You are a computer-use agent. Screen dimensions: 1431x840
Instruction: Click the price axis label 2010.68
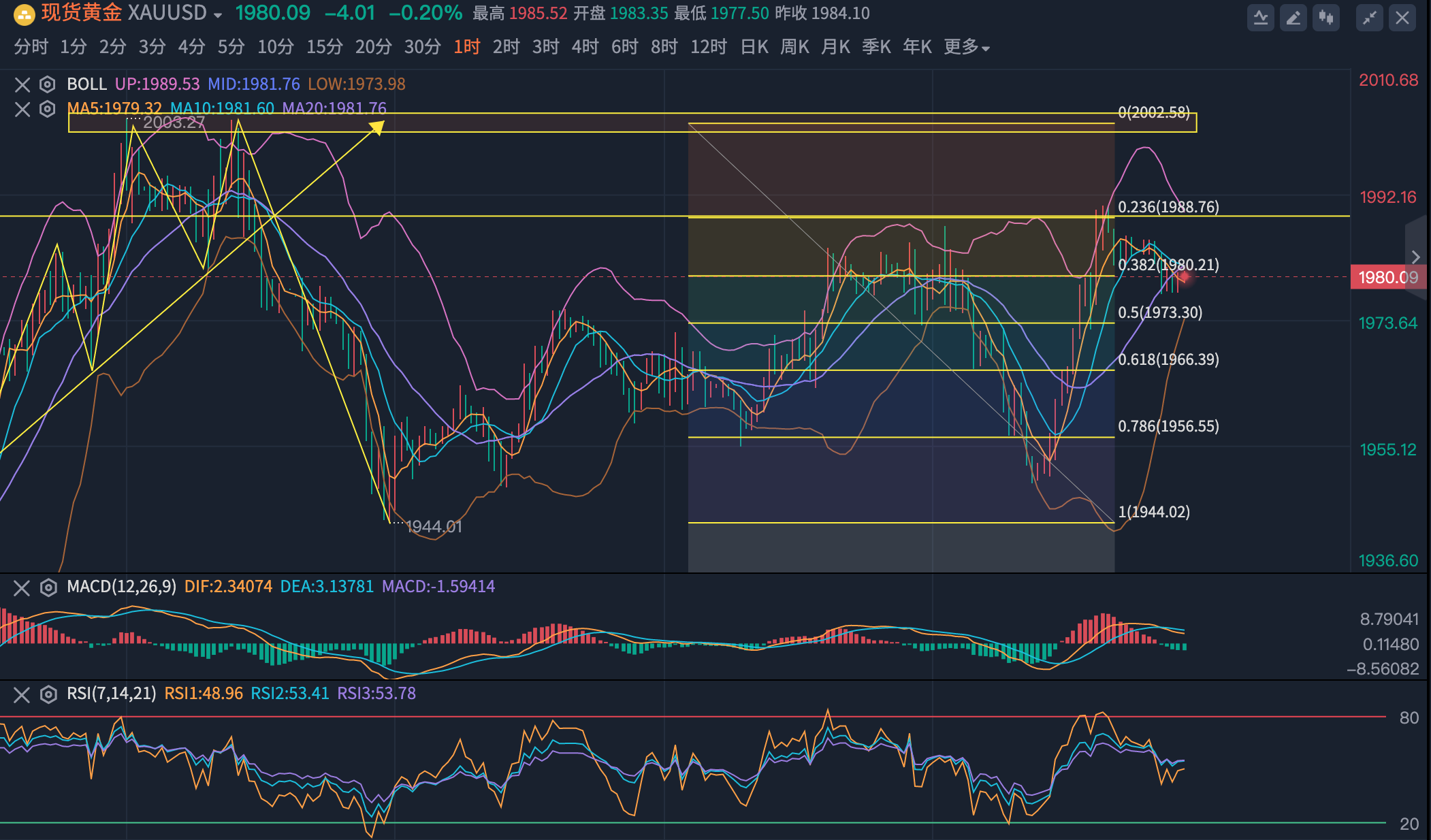pos(1388,80)
